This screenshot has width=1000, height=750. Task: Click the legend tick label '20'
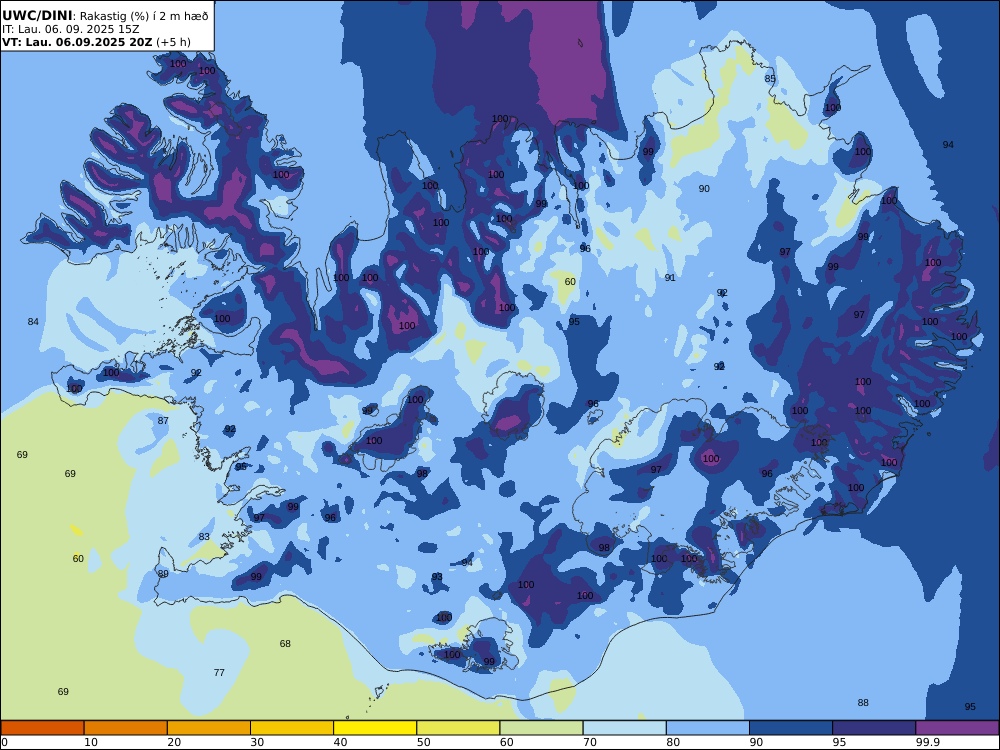(174, 742)
